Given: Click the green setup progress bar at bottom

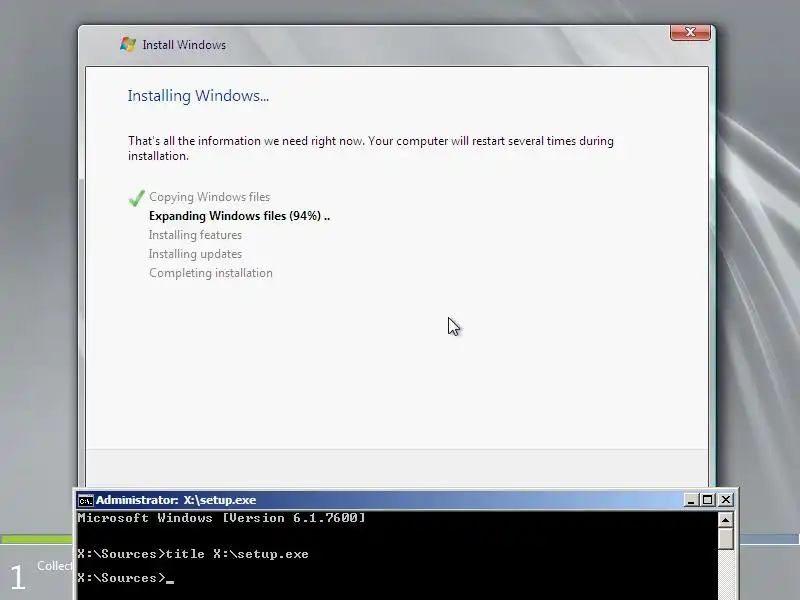Looking at the screenshot, I should [37, 539].
